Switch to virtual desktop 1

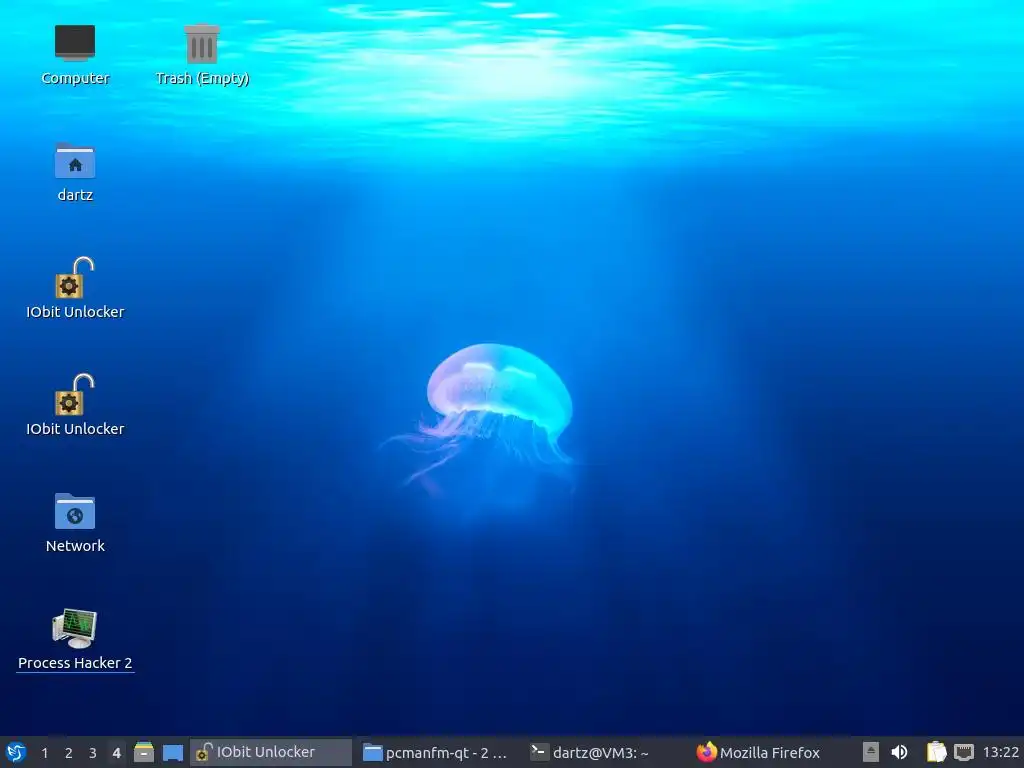44,753
